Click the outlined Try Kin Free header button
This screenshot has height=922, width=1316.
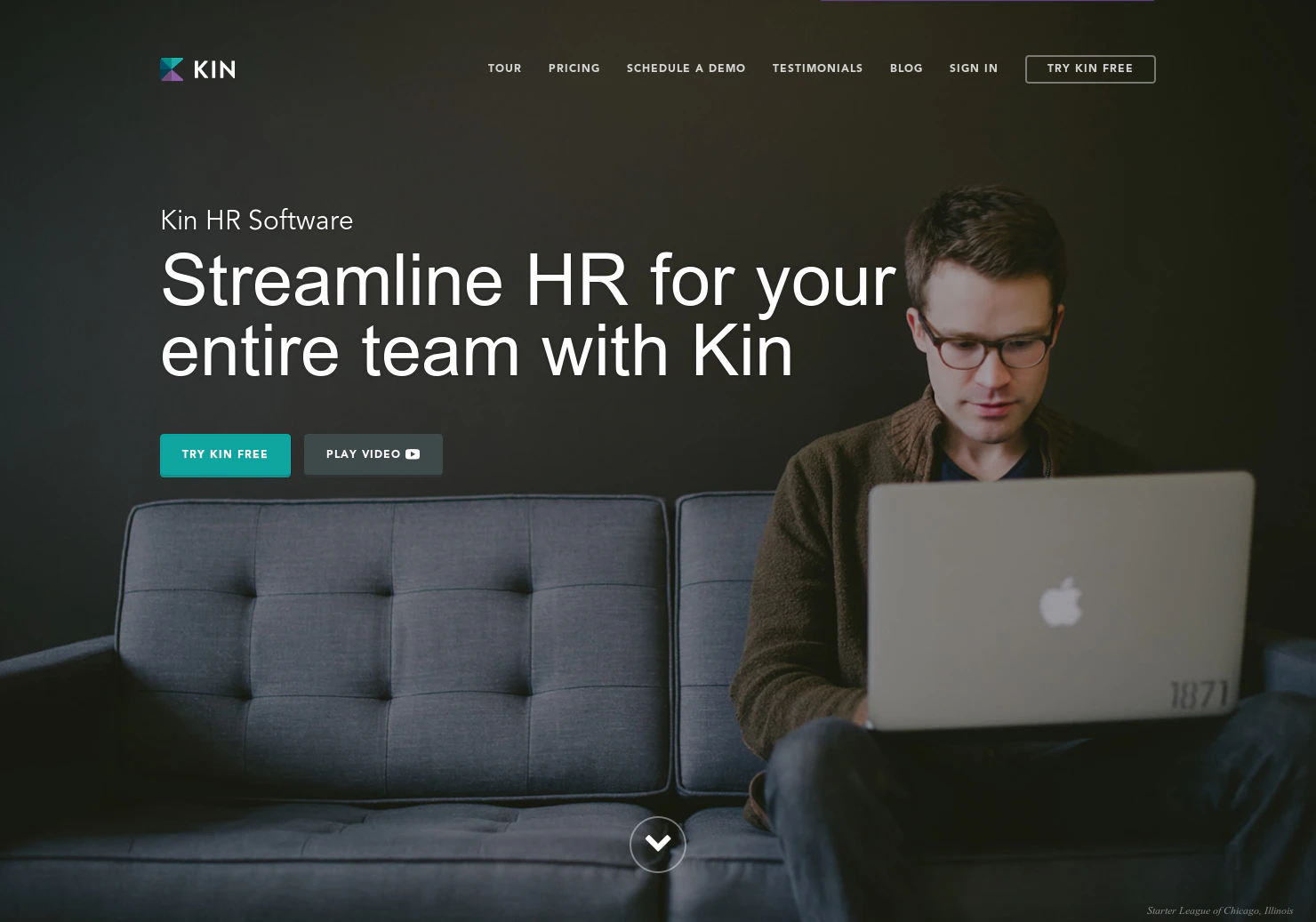pyautogui.click(x=1090, y=69)
